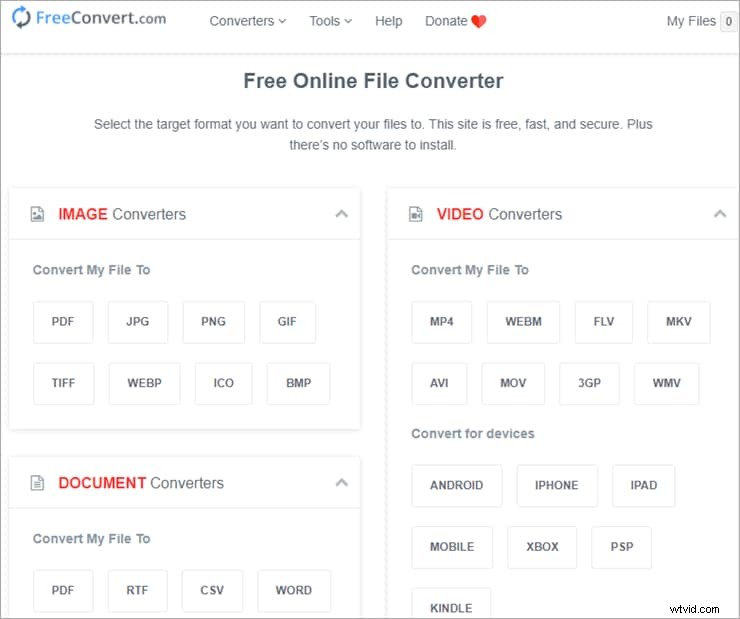
Task: Convert video for XBOX
Action: click(x=542, y=547)
